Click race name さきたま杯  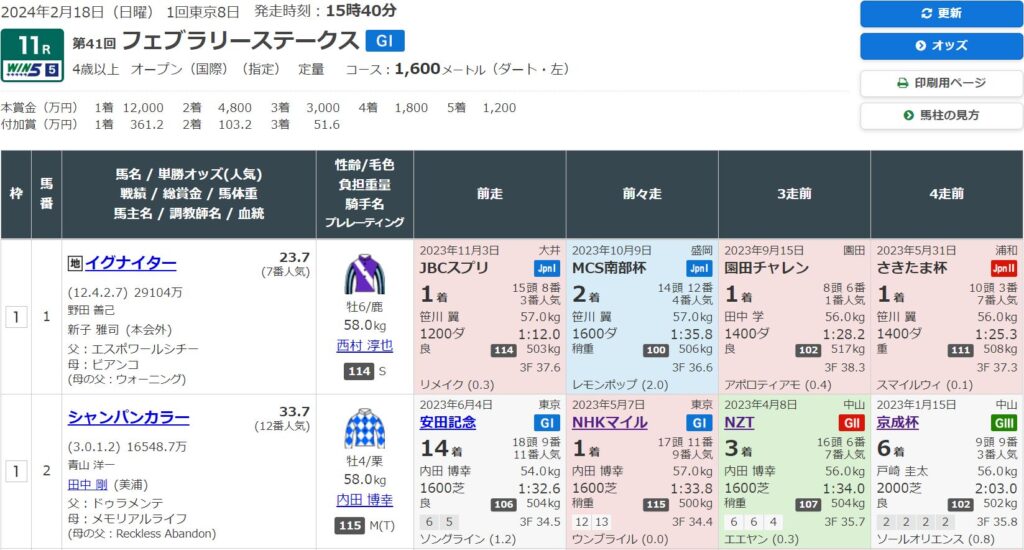point(912,268)
